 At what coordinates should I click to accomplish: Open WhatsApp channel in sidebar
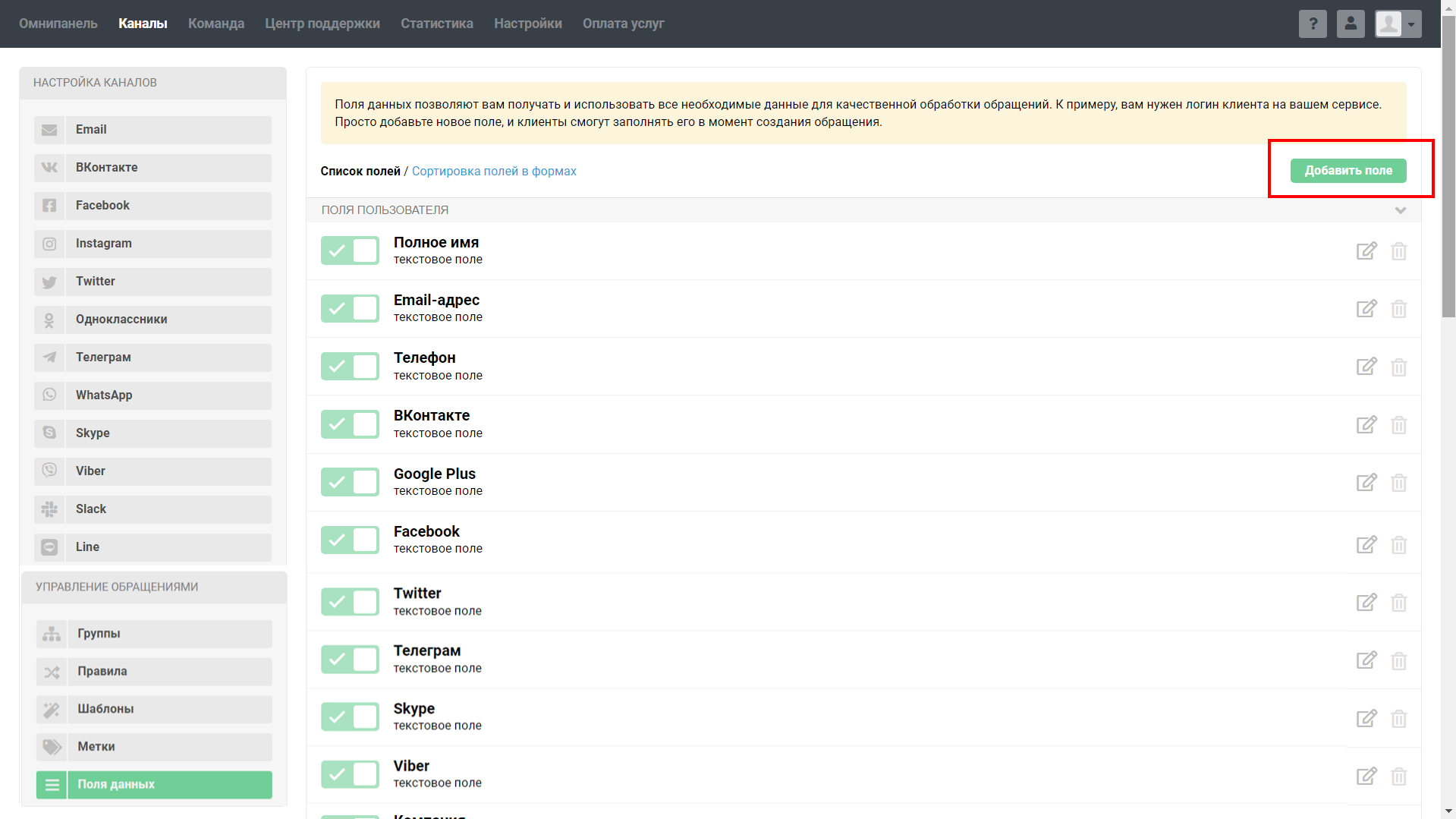tap(153, 395)
